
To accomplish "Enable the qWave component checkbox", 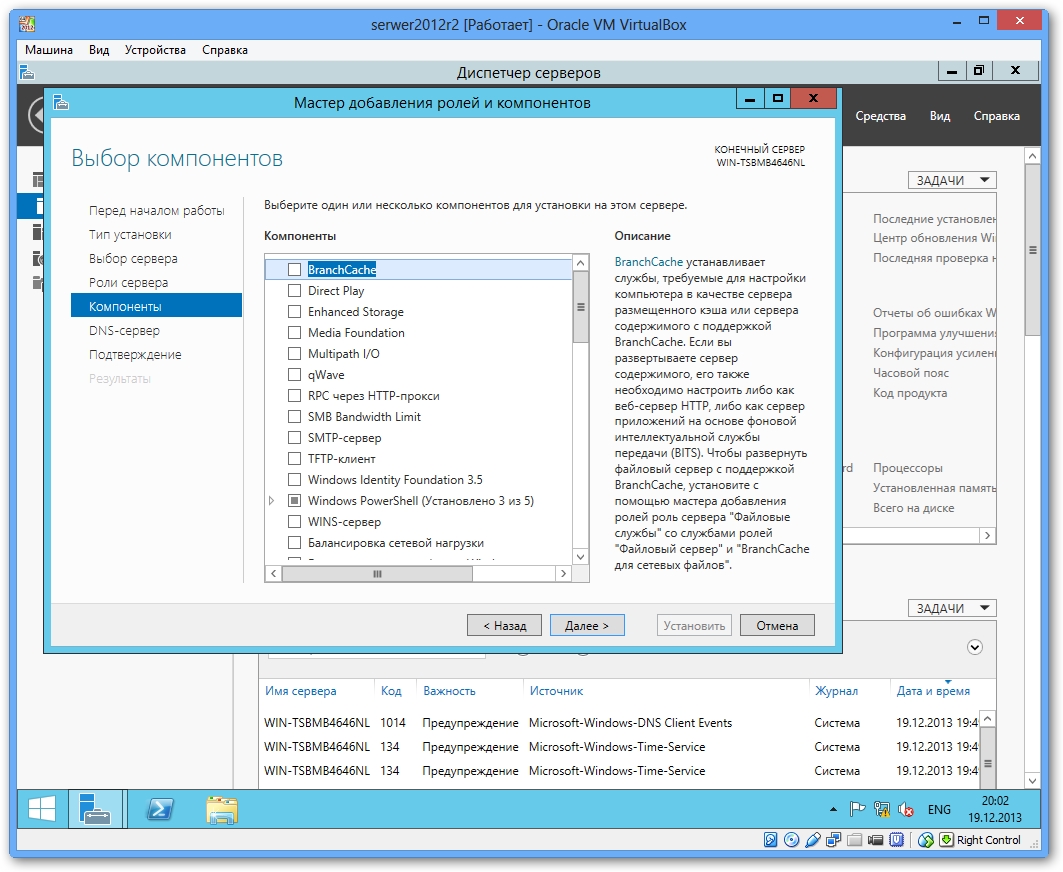I will click(294, 374).
